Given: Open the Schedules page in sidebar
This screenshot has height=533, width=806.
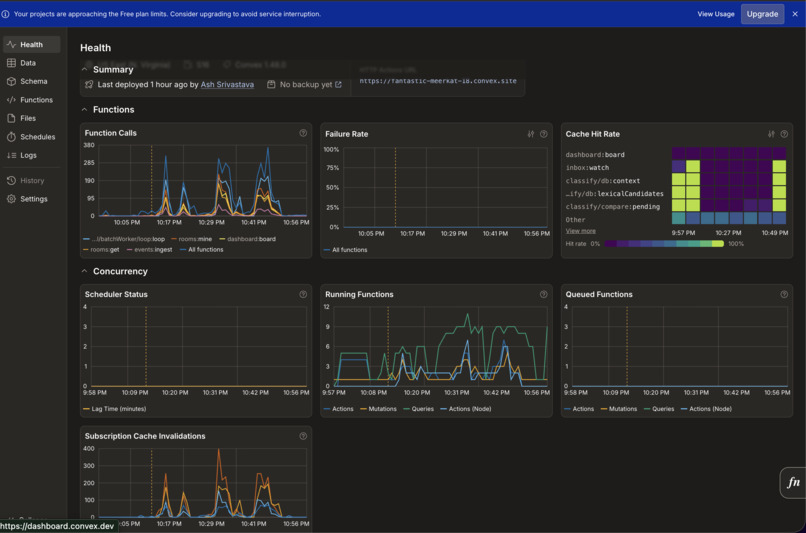Looking at the screenshot, I should pos(31,137).
